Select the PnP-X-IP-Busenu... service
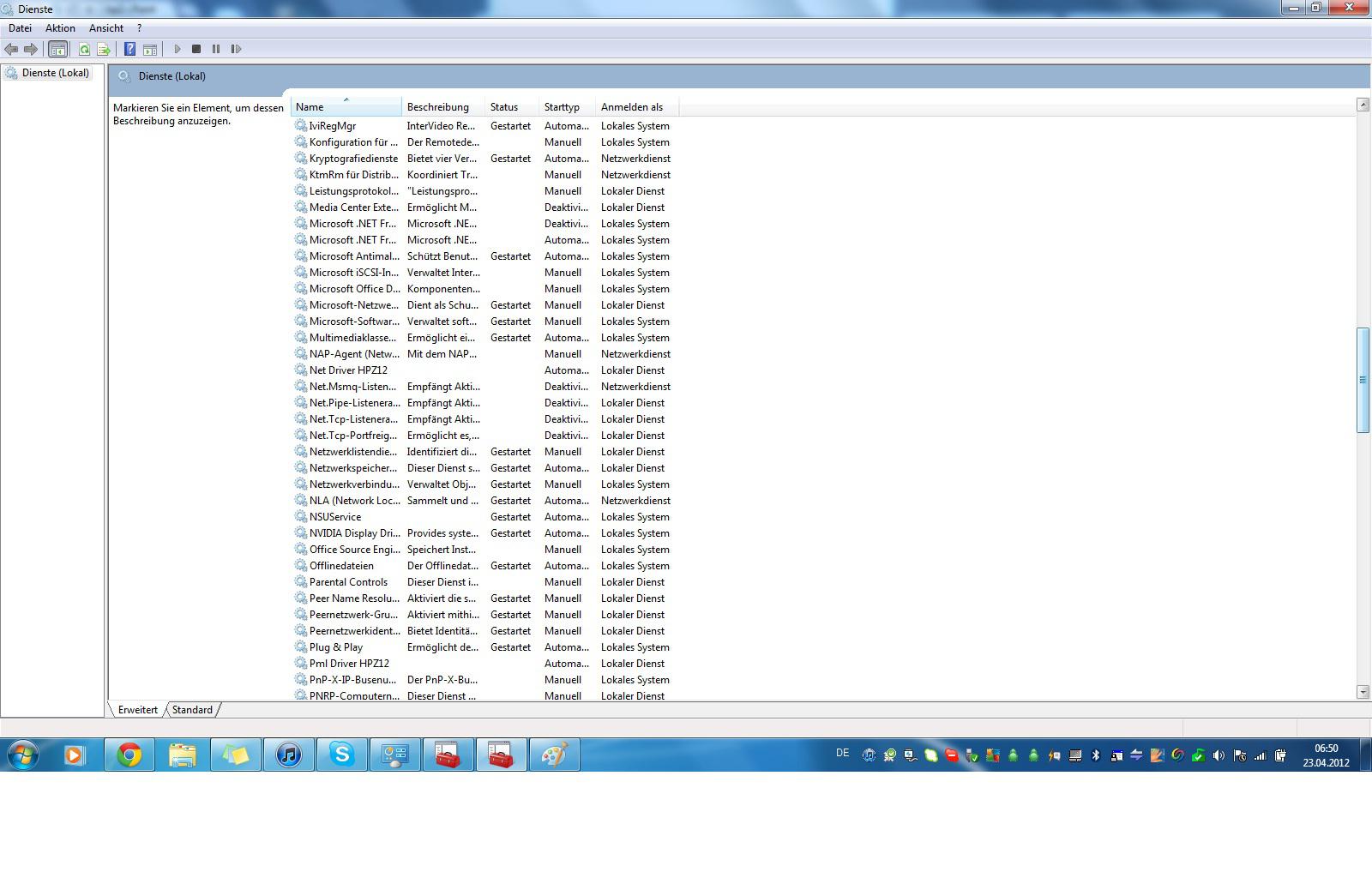The height and width of the screenshot is (878, 1372). [484, 680]
